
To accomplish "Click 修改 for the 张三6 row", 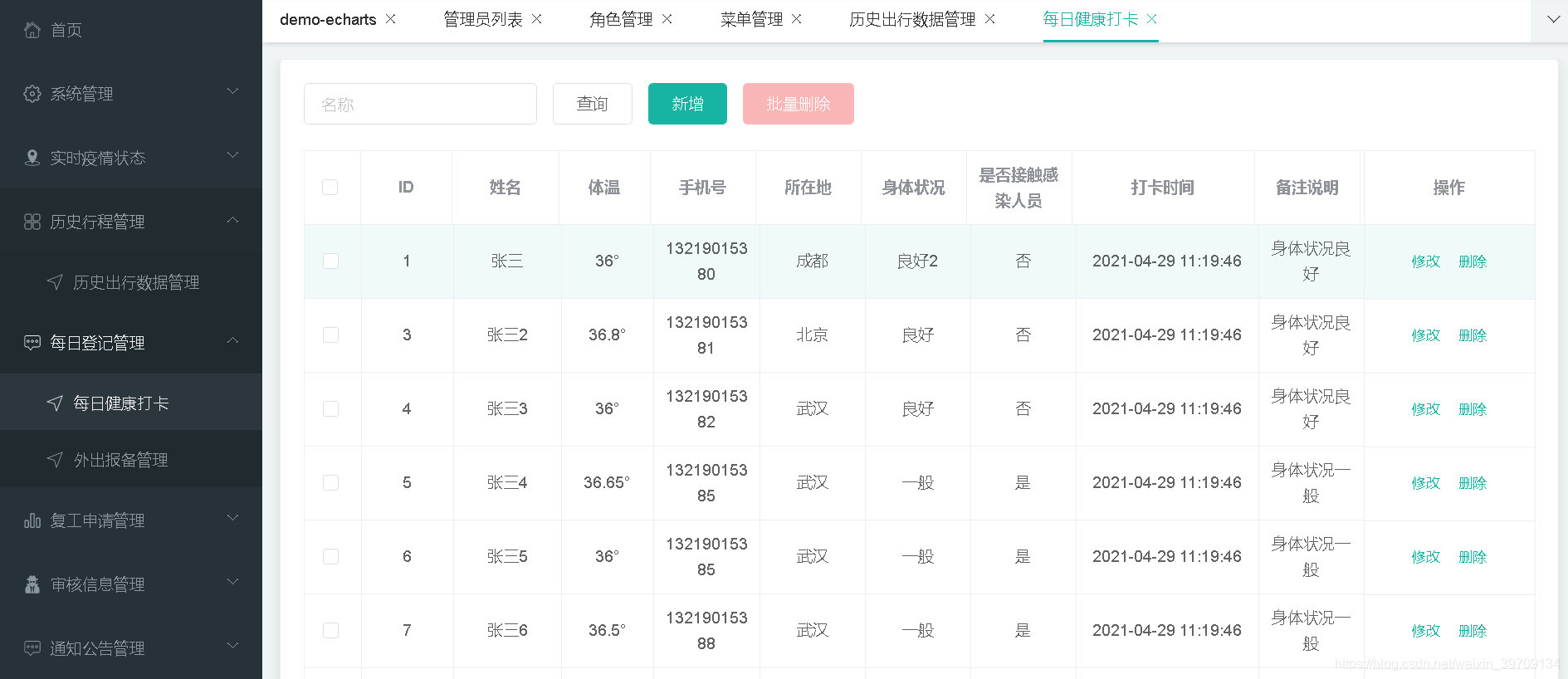I will click(x=1426, y=631).
